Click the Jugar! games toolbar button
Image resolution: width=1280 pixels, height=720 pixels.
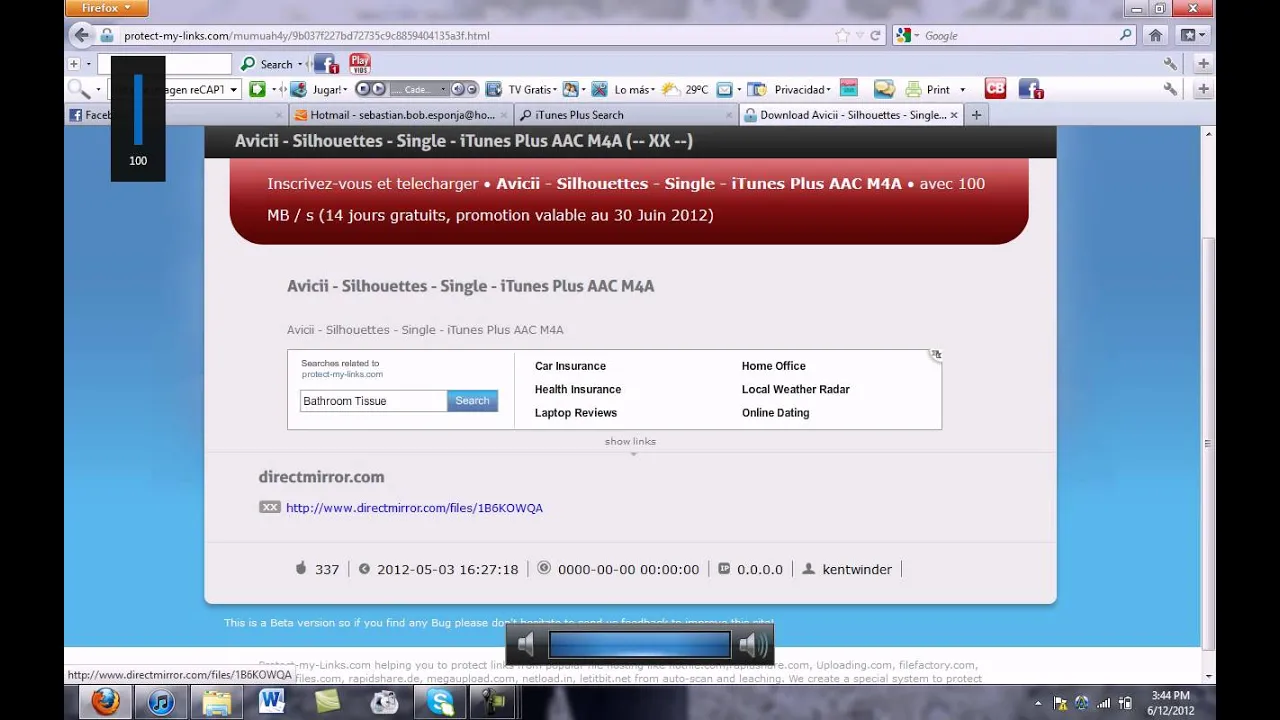pos(319,89)
